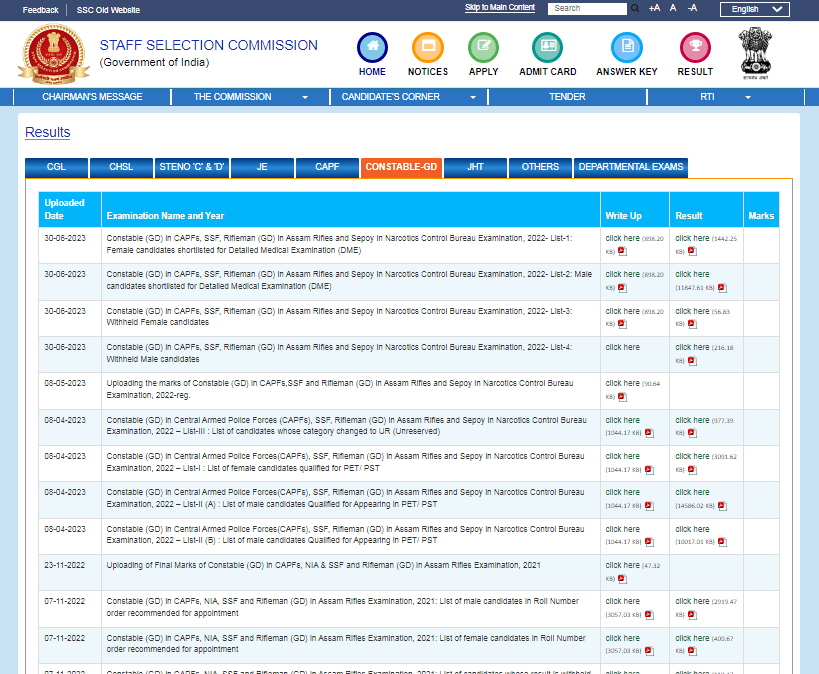Click the APPLY icon

pos(483,46)
